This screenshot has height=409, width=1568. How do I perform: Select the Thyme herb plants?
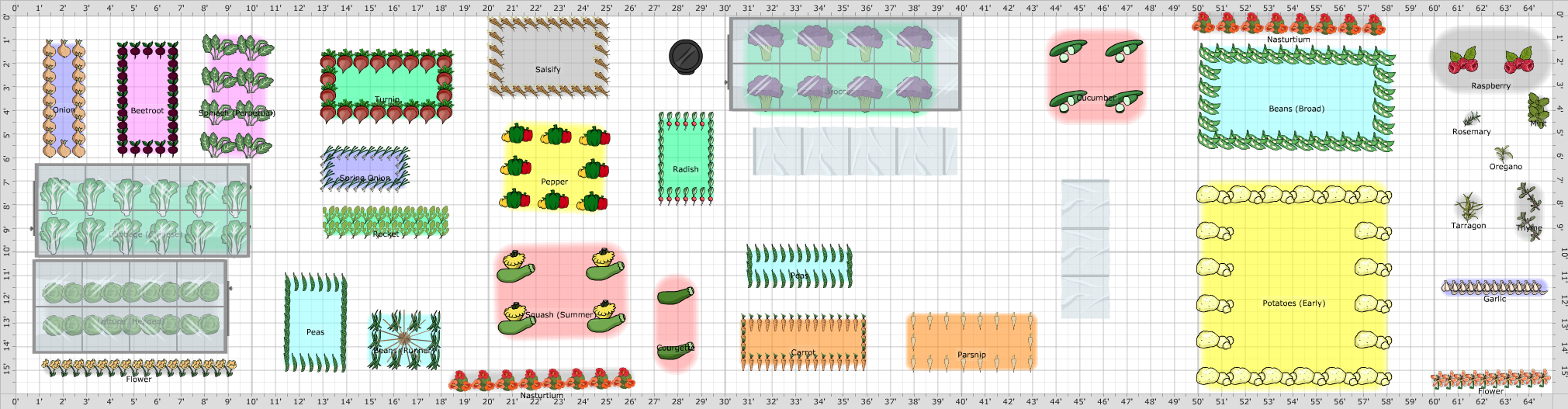1530,212
